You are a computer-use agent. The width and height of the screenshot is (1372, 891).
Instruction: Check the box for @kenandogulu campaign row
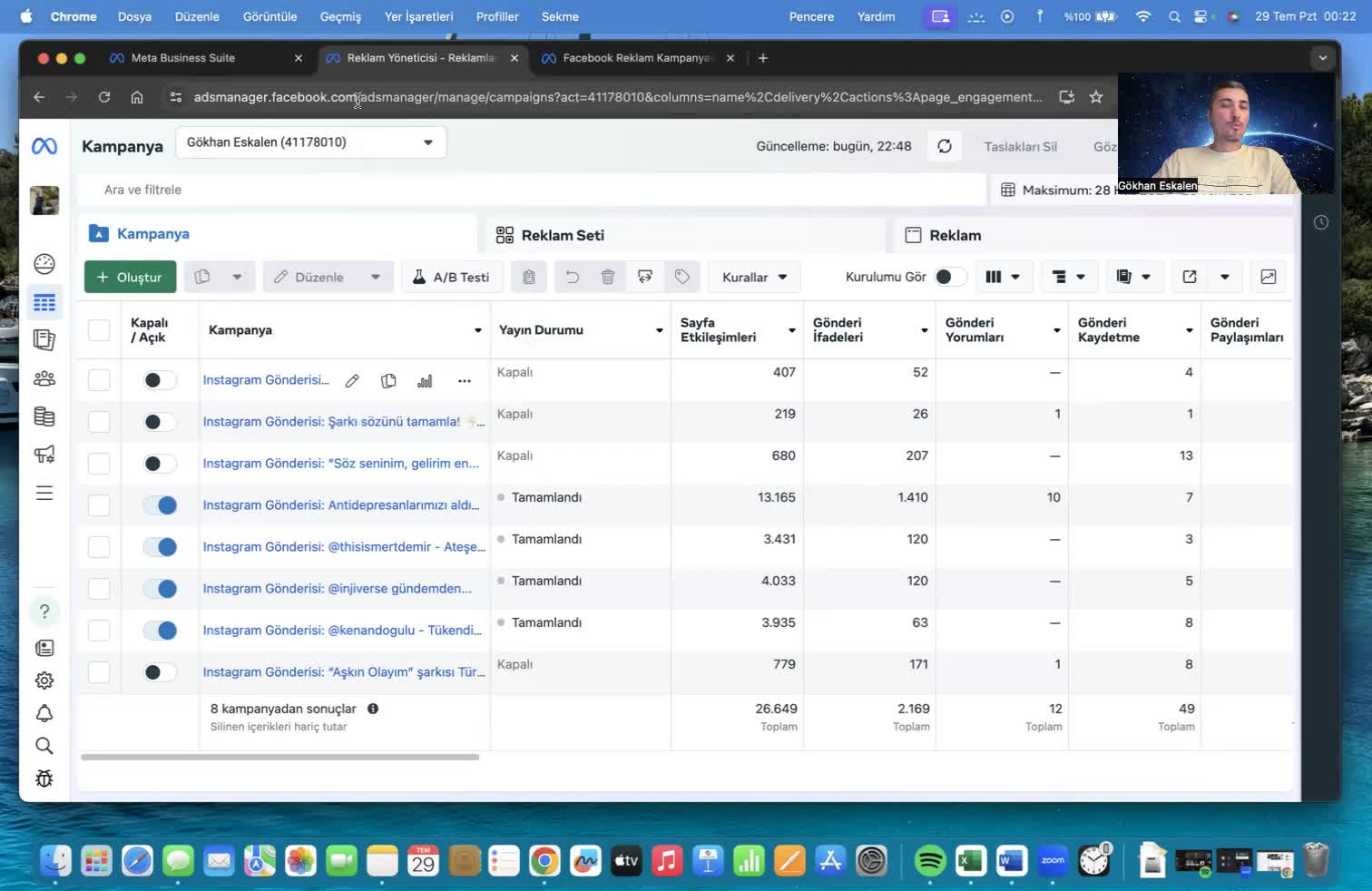[x=99, y=631]
